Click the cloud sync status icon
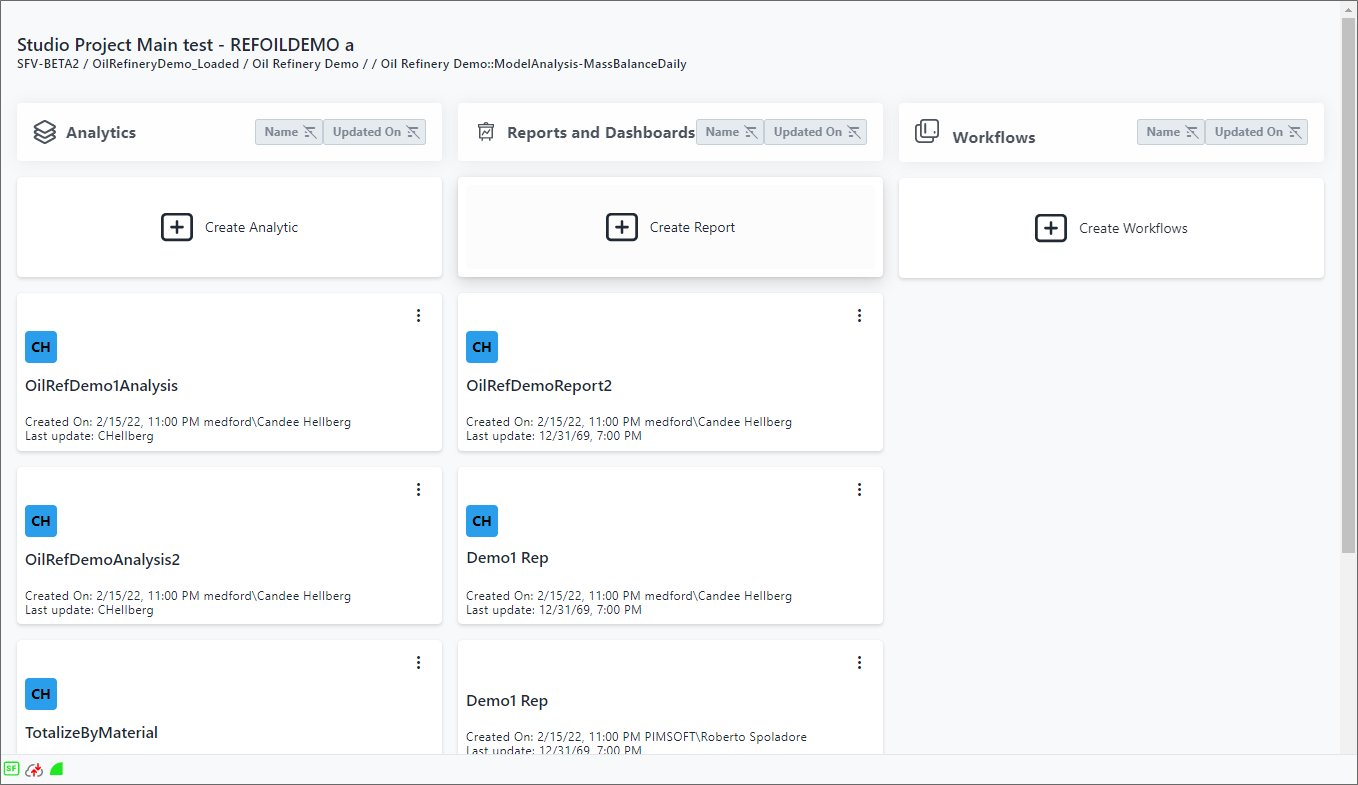 (34, 769)
